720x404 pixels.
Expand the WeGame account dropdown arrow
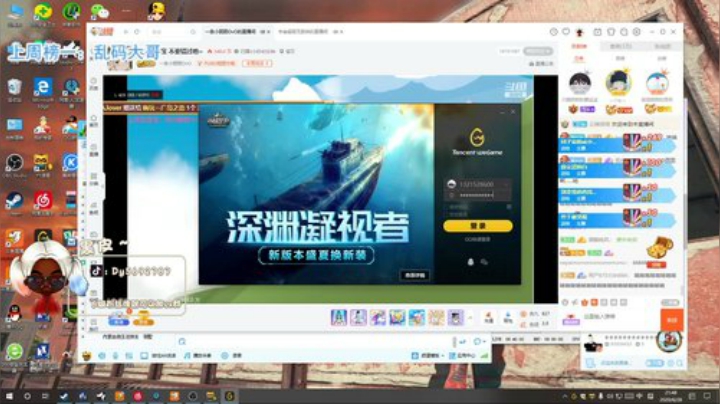506,184
